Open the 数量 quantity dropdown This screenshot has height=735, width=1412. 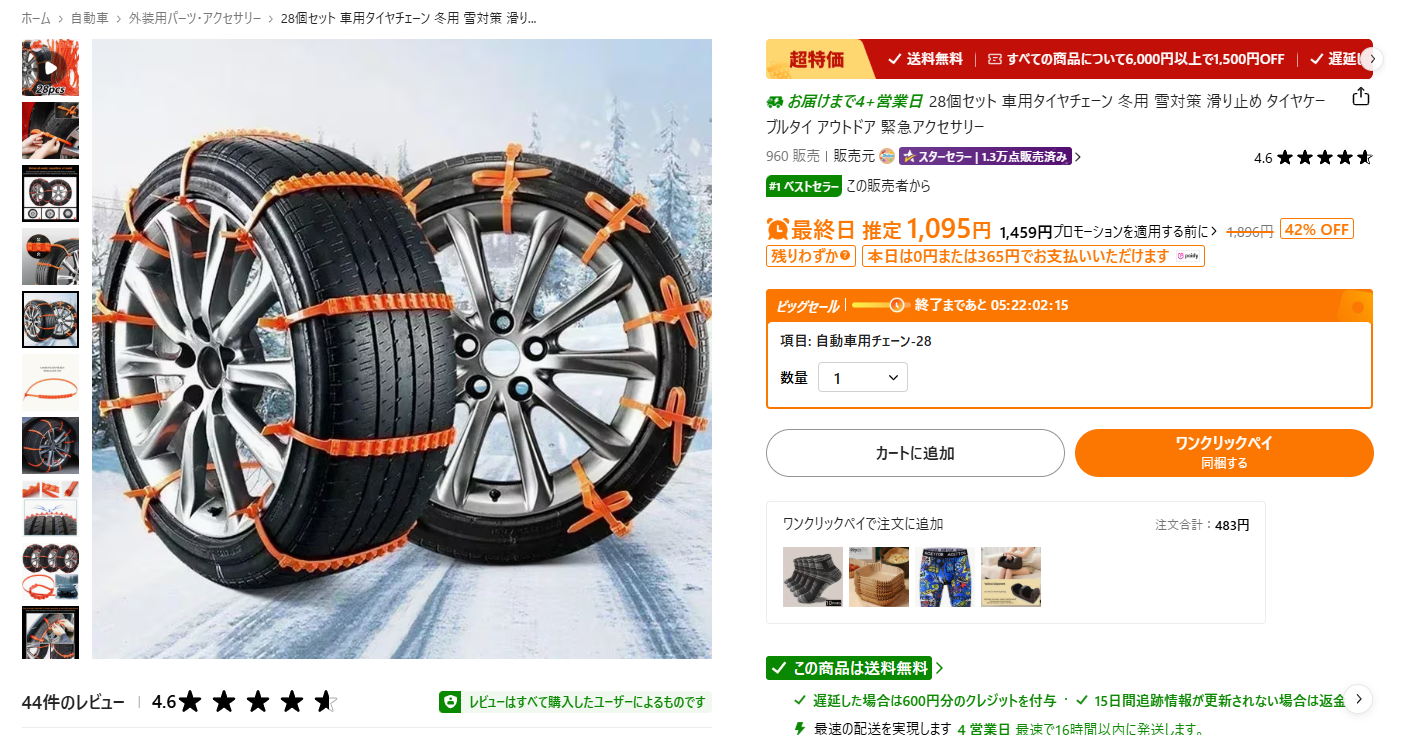[863, 378]
